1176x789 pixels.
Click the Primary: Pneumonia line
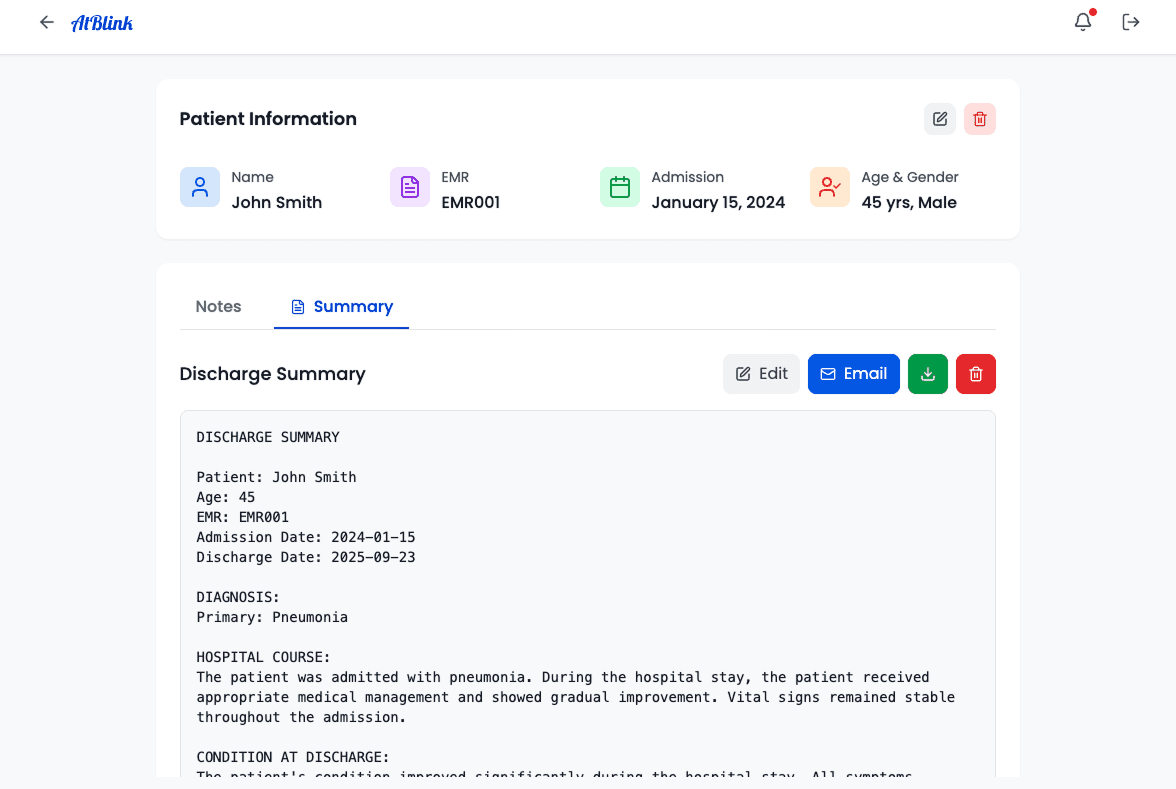(x=272, y=617)
